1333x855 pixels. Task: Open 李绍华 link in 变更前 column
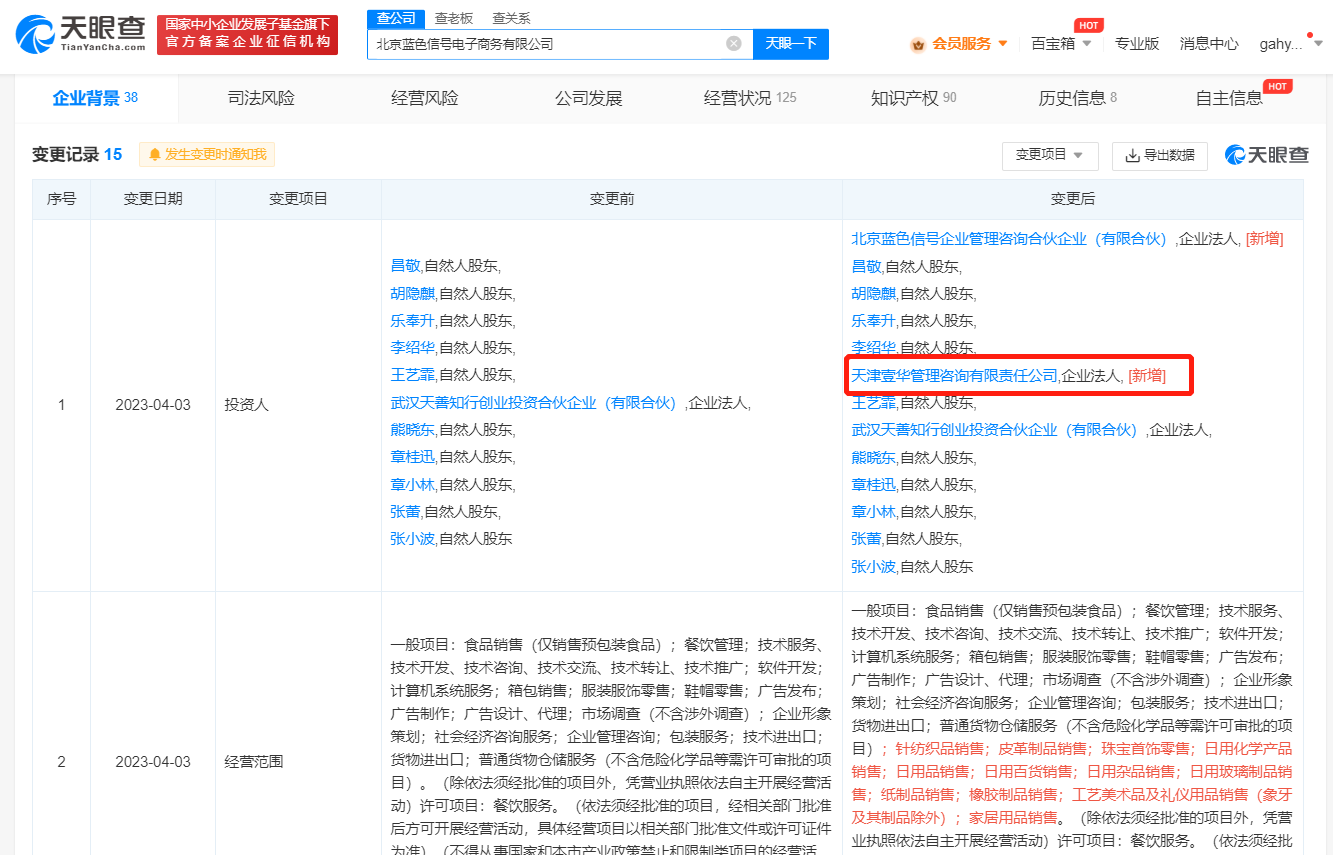click(412, 347)
